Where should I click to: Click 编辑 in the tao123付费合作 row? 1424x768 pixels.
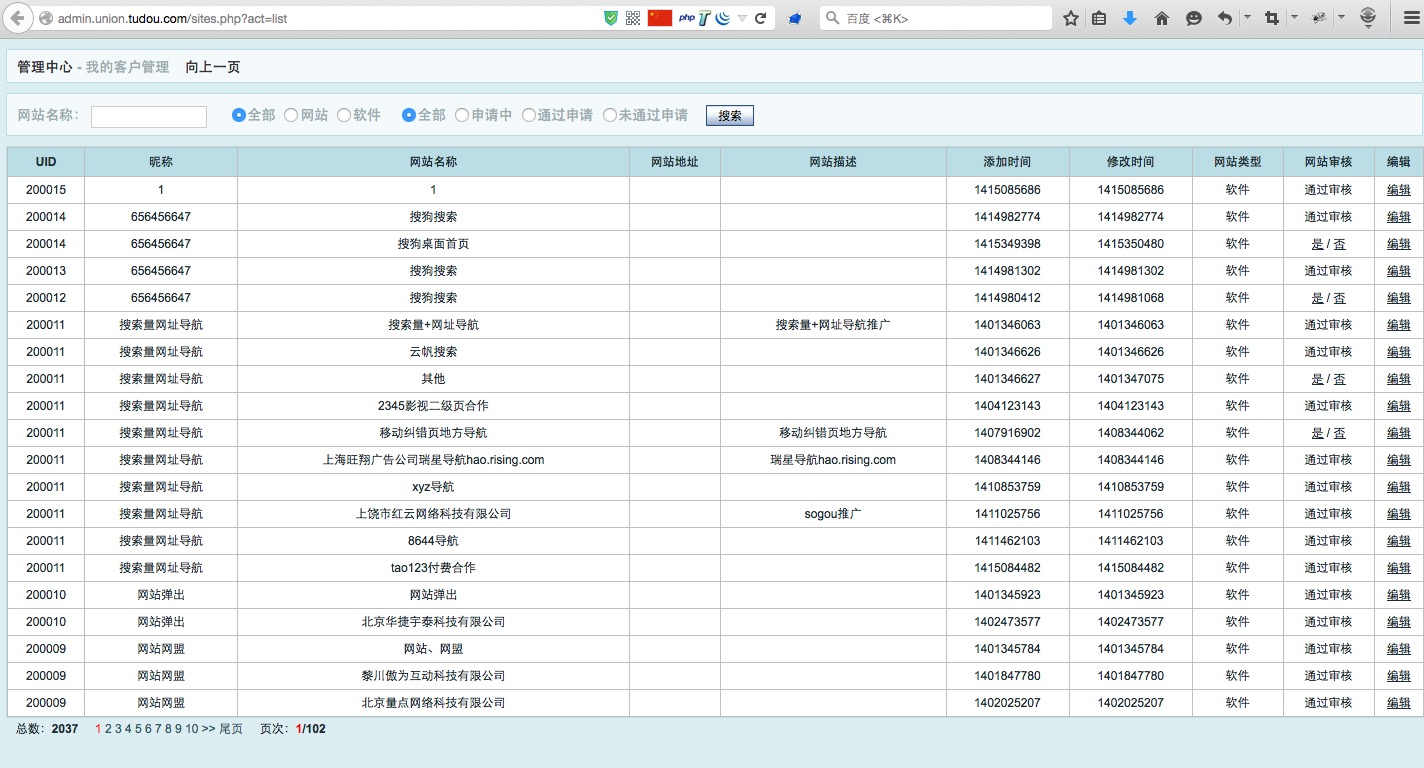pos(1399,568)
